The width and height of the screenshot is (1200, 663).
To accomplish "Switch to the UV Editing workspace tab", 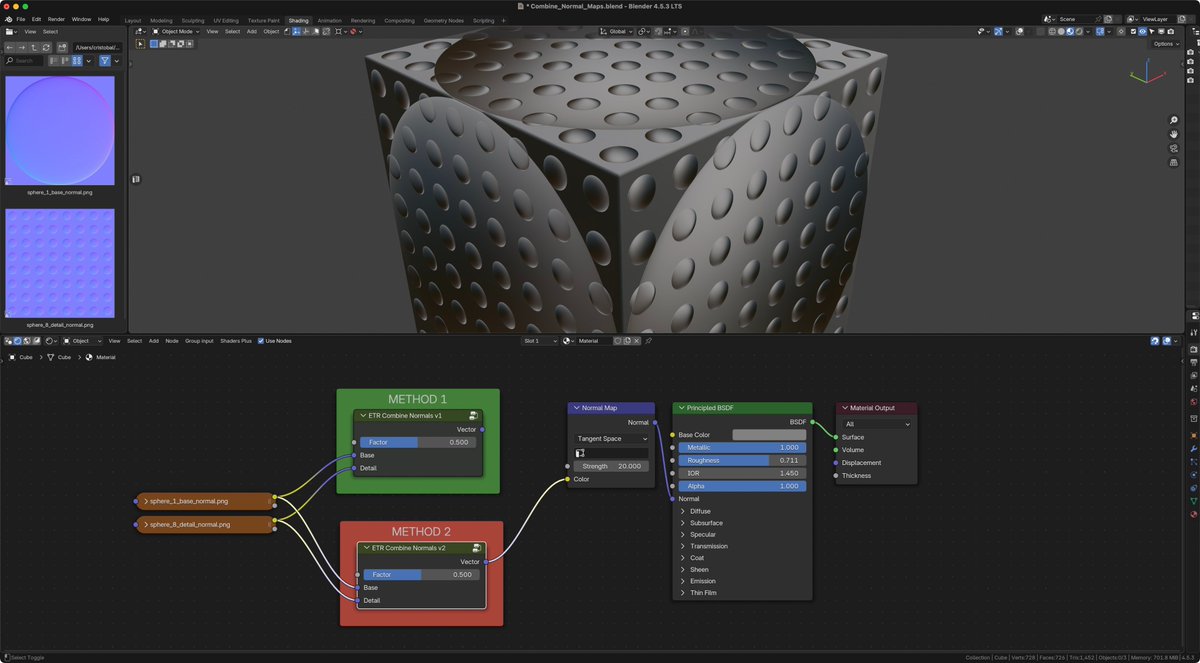I will (226, 20).
